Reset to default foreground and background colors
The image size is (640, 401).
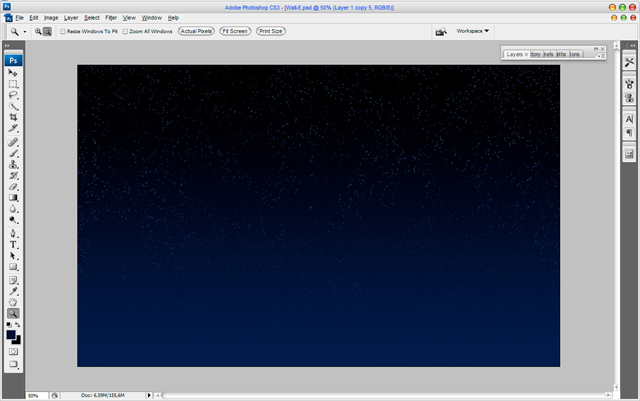click(9, 325)
